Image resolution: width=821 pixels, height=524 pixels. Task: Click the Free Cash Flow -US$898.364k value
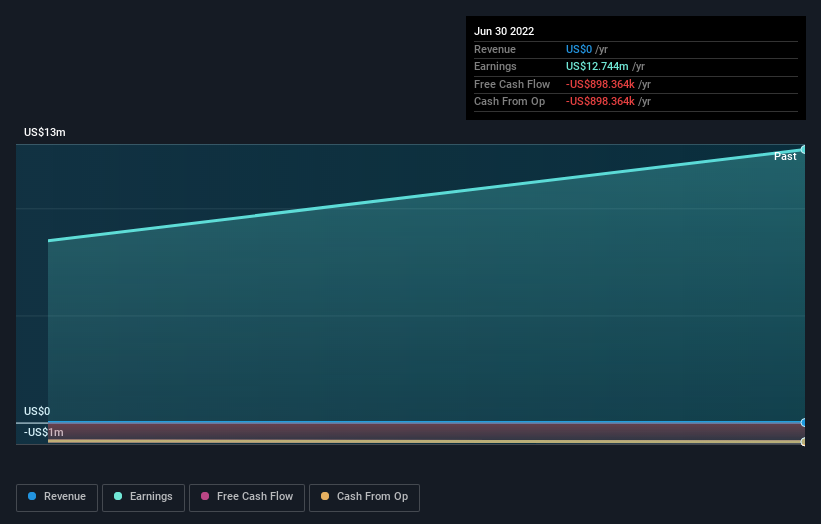[x=600, y=84]
